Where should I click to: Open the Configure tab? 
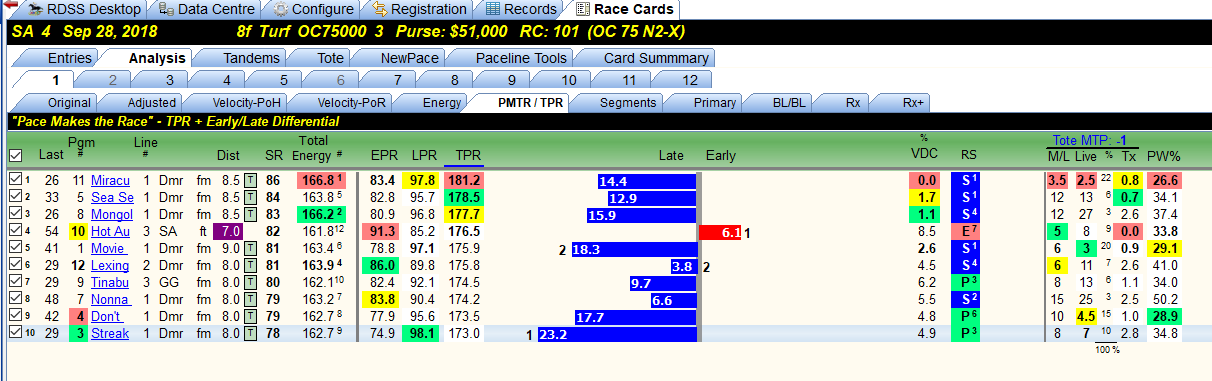click(309, 9)
